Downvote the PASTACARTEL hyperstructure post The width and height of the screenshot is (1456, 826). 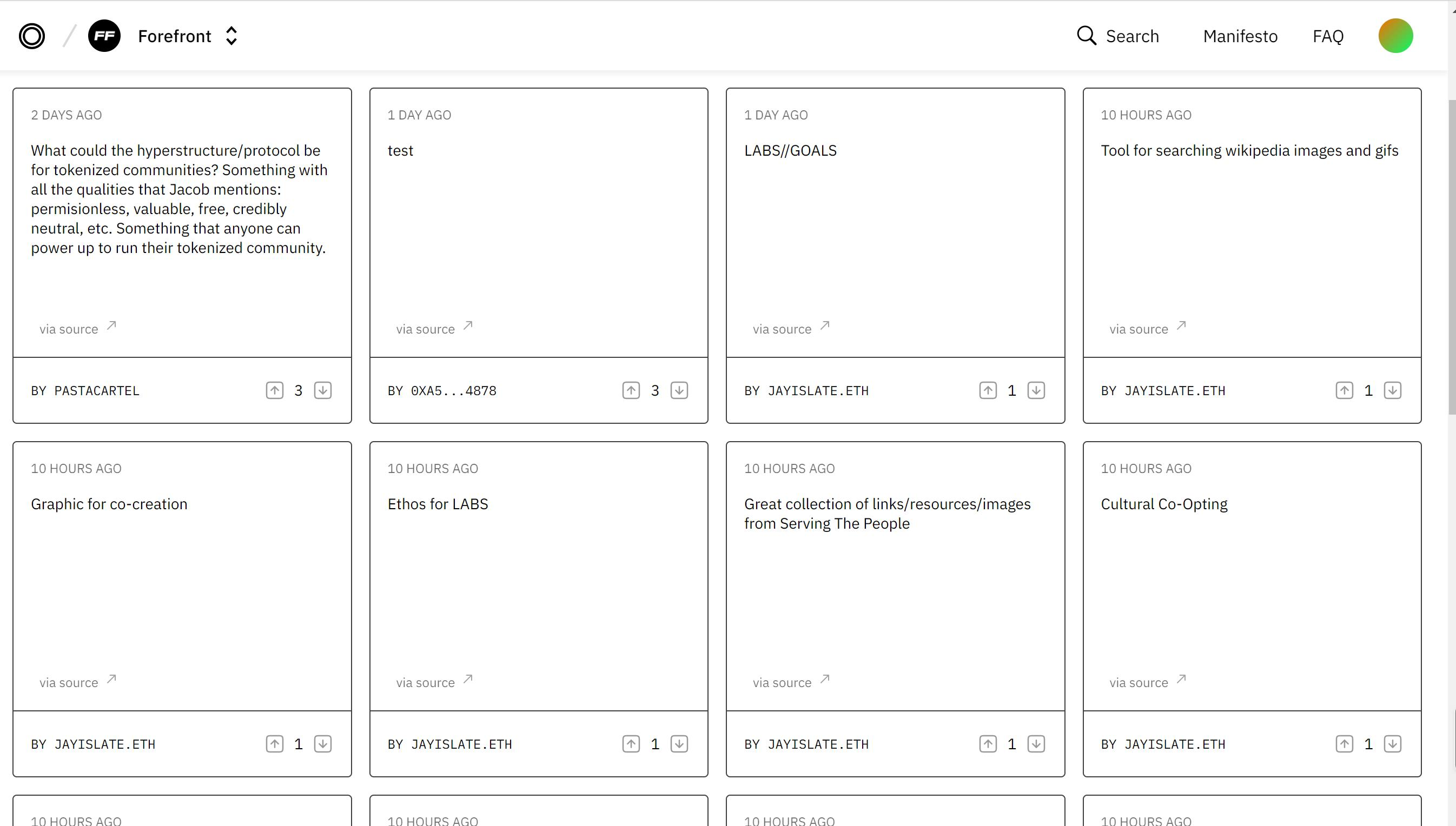coord(323,390)
